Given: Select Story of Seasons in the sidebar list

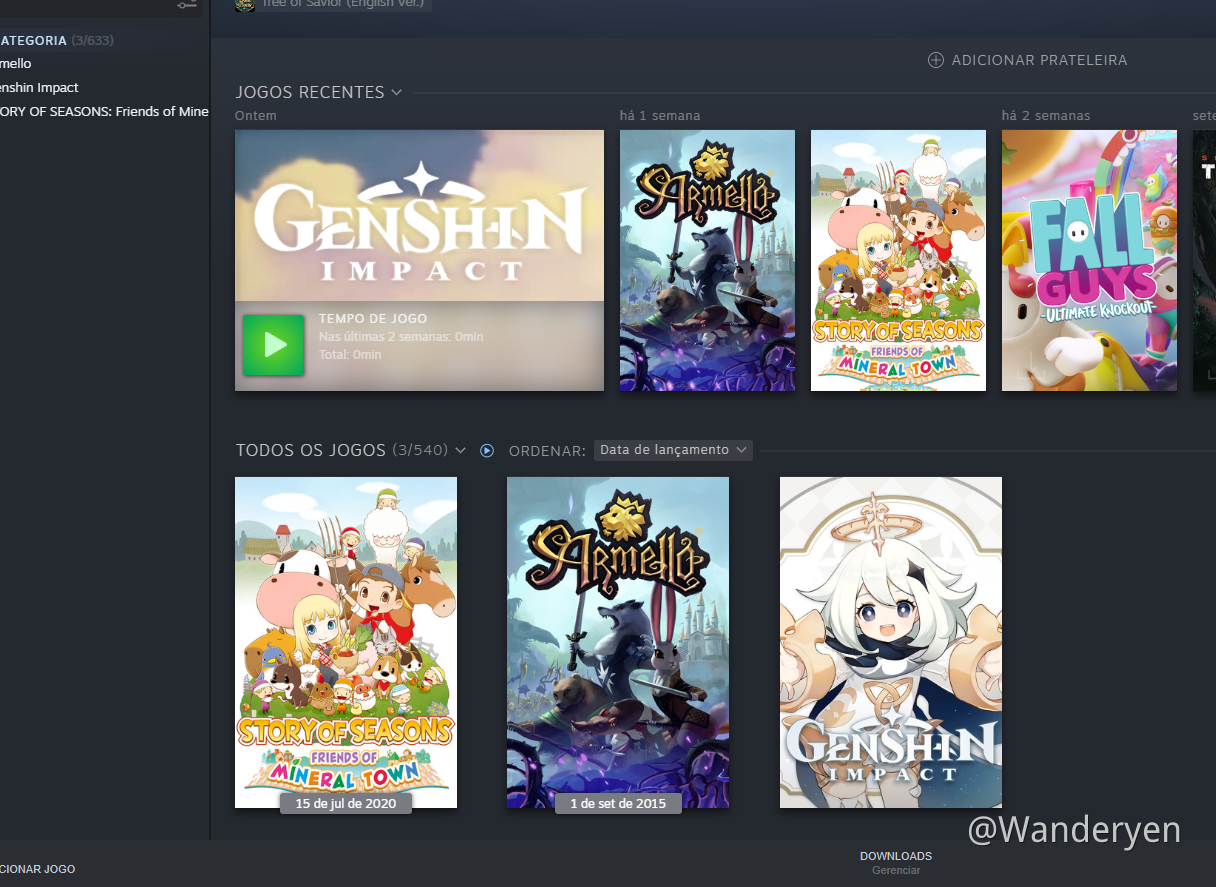Looking at the screenshot, I should point(104,111).
